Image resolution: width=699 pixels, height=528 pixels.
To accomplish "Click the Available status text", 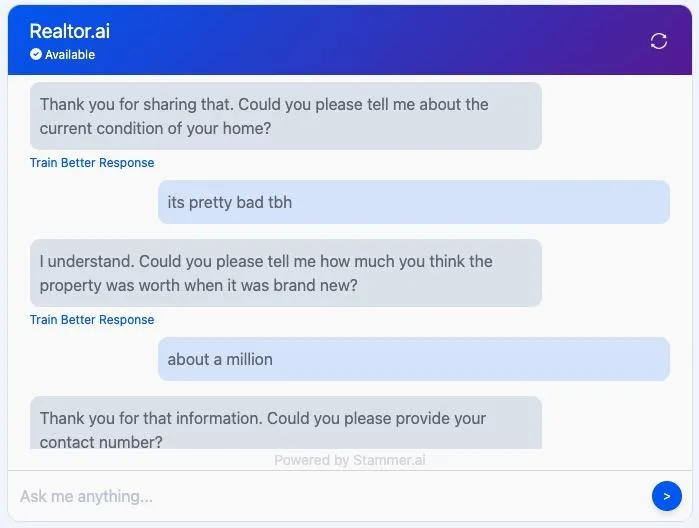I will tap(70, 54).
